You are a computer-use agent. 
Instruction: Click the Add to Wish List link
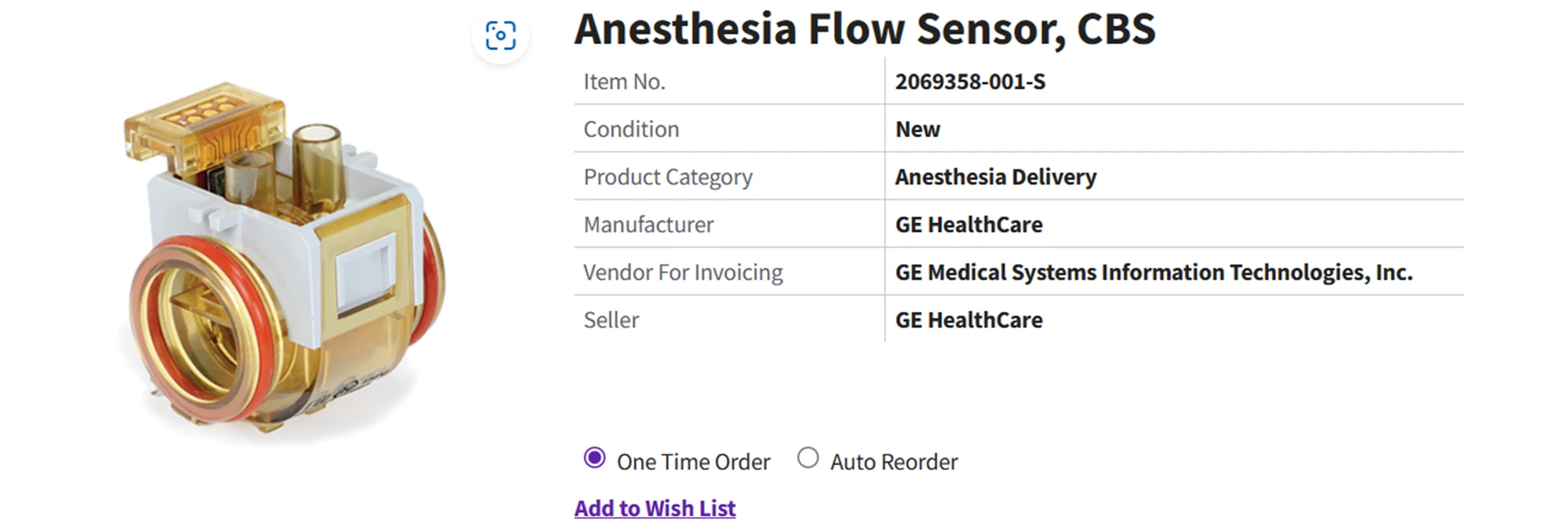pos(655,508)
